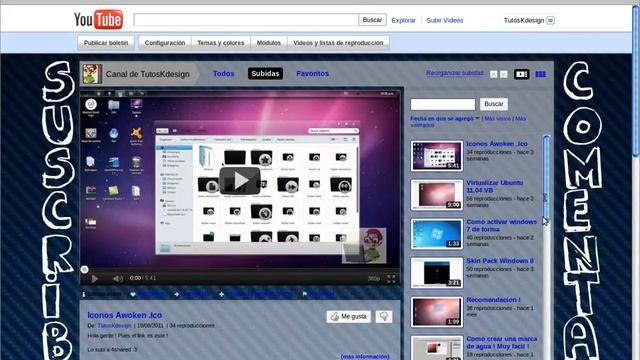
Task: Click TutosKdesign author link under video title
Action: pos(114,326)
